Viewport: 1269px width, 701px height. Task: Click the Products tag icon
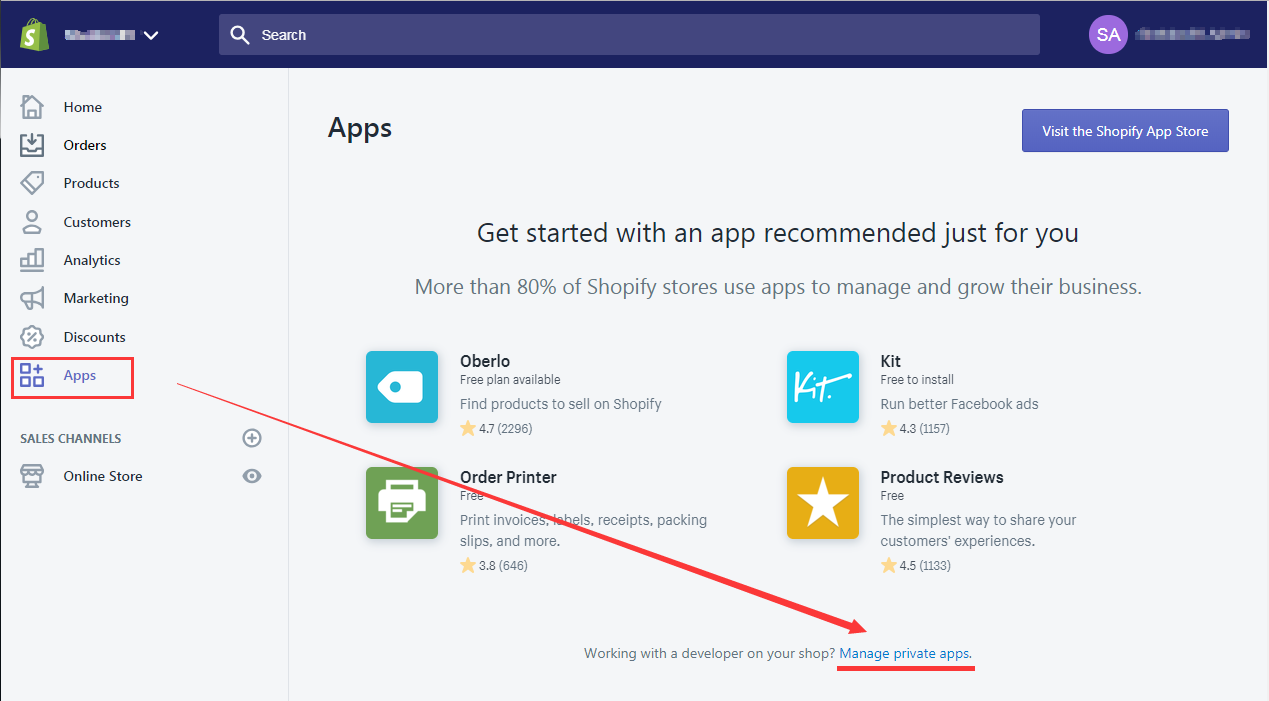coord(32,183)
